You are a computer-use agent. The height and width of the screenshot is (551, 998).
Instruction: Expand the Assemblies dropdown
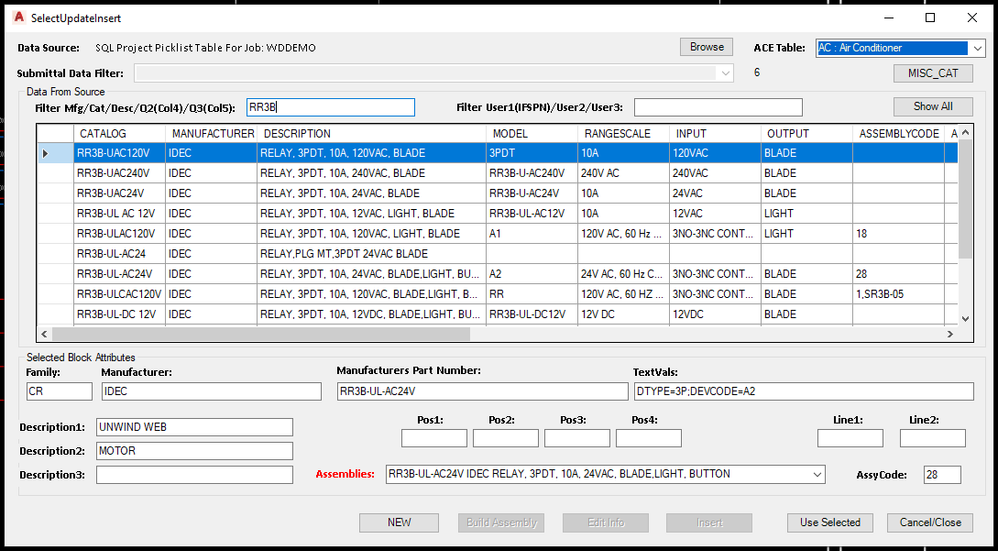pyautogui.click(x=817, y=475)
